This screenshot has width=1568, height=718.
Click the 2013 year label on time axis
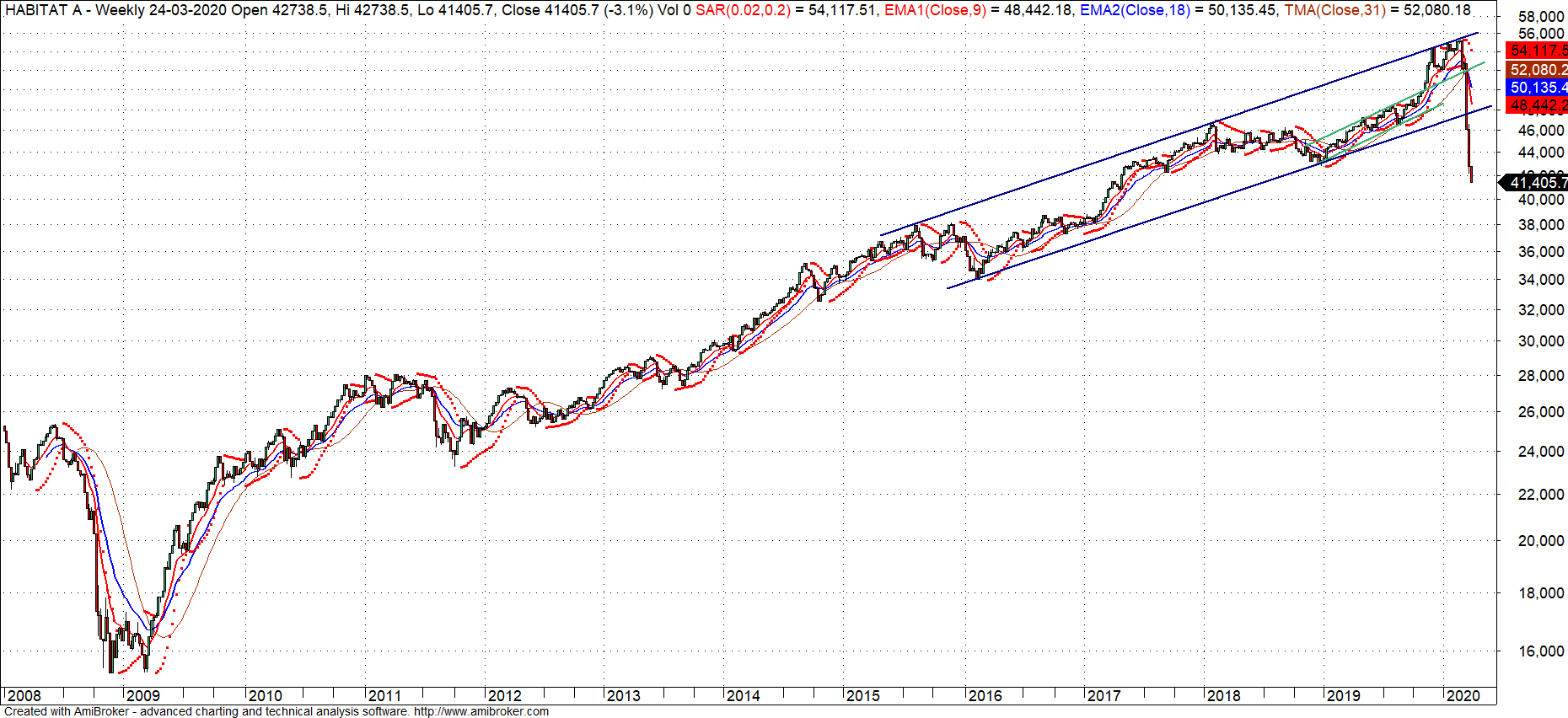click(623, 696)
